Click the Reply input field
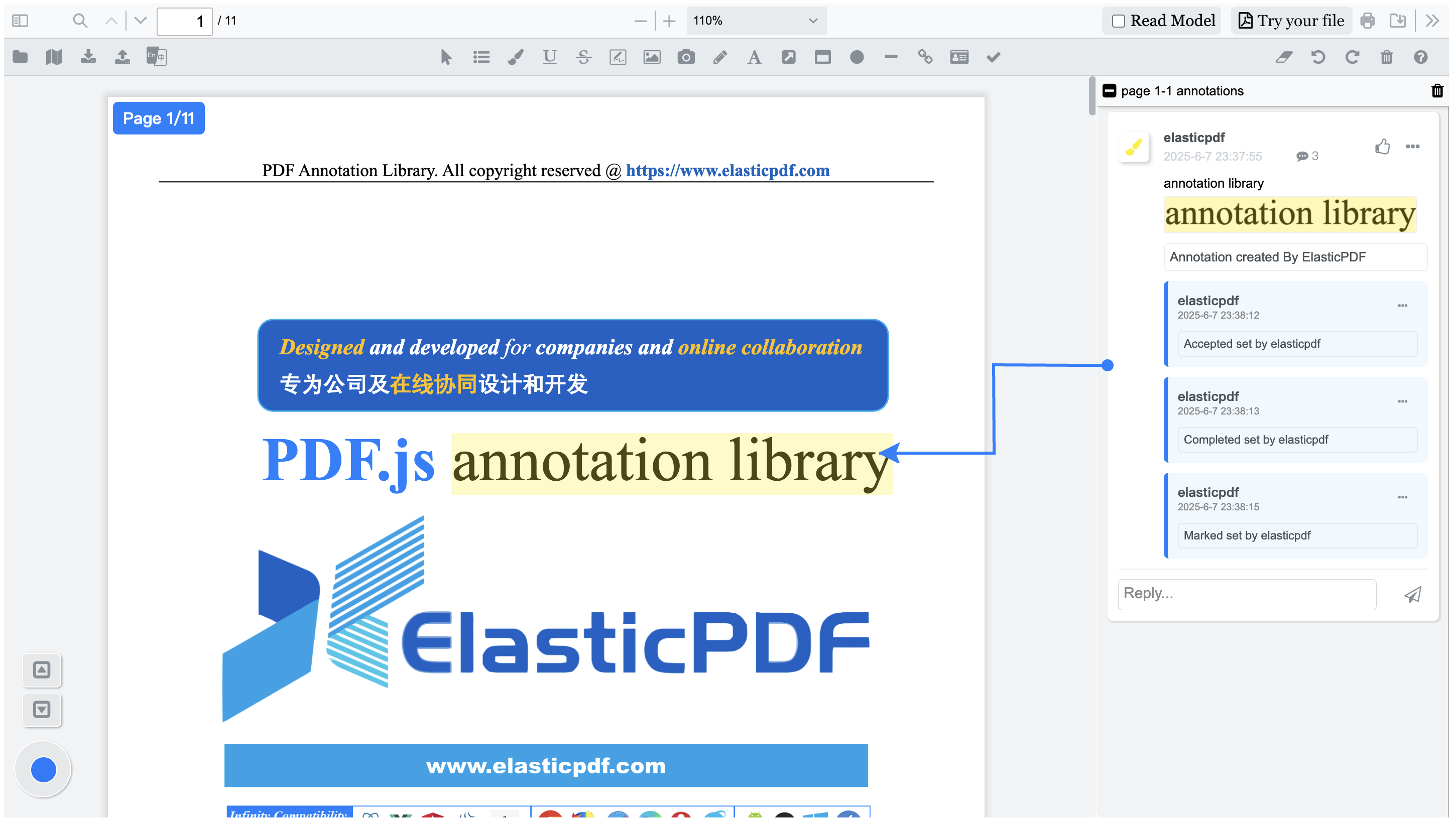The width and height of the screenshot is (1456, 825). tap(1246, 594)
